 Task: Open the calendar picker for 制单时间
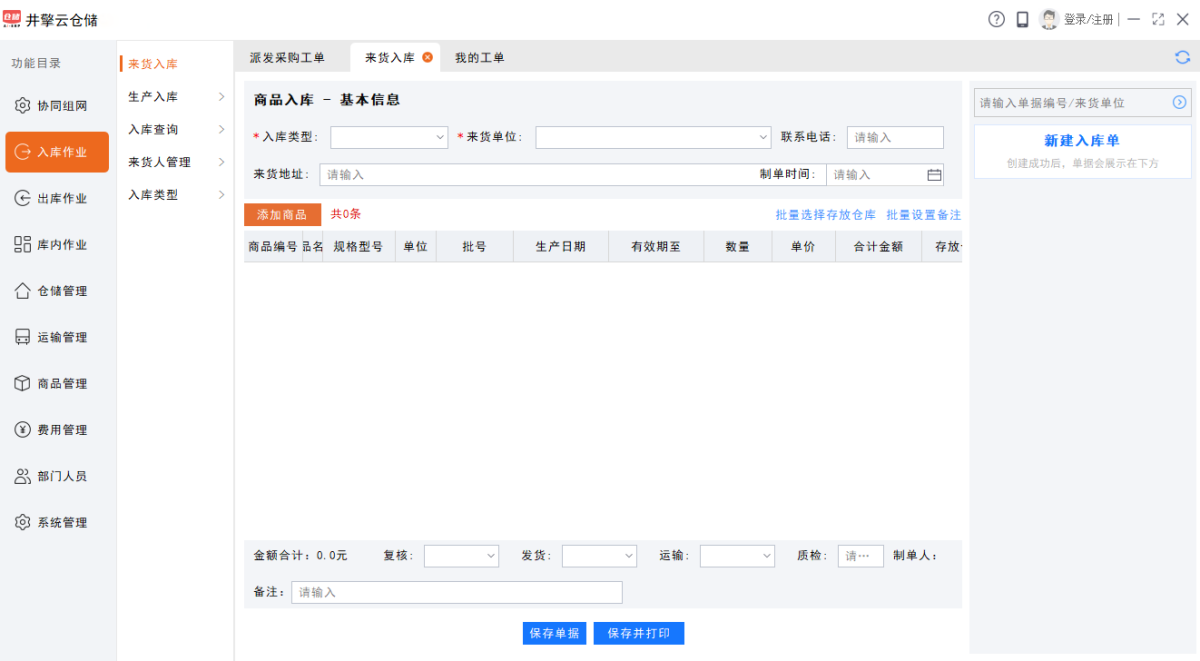click(934, 175)
